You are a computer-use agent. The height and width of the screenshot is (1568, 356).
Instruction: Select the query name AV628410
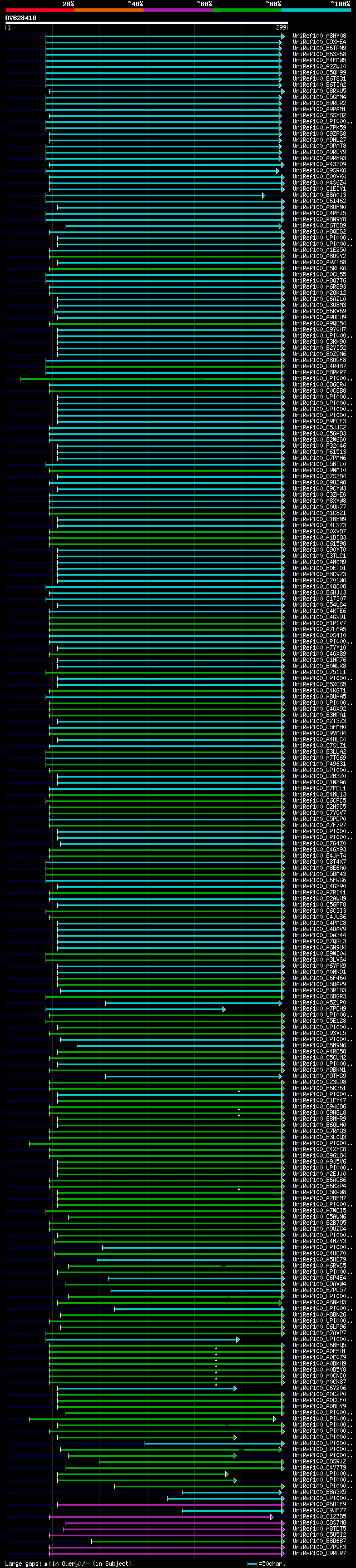[21, 18]
